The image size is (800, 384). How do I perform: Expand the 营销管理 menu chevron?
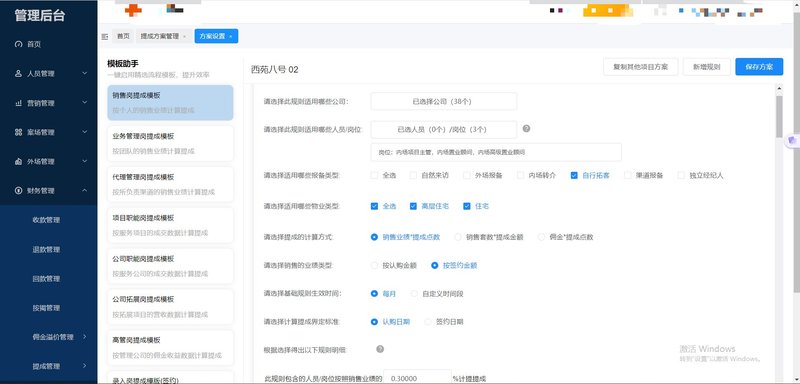(85, 103)
